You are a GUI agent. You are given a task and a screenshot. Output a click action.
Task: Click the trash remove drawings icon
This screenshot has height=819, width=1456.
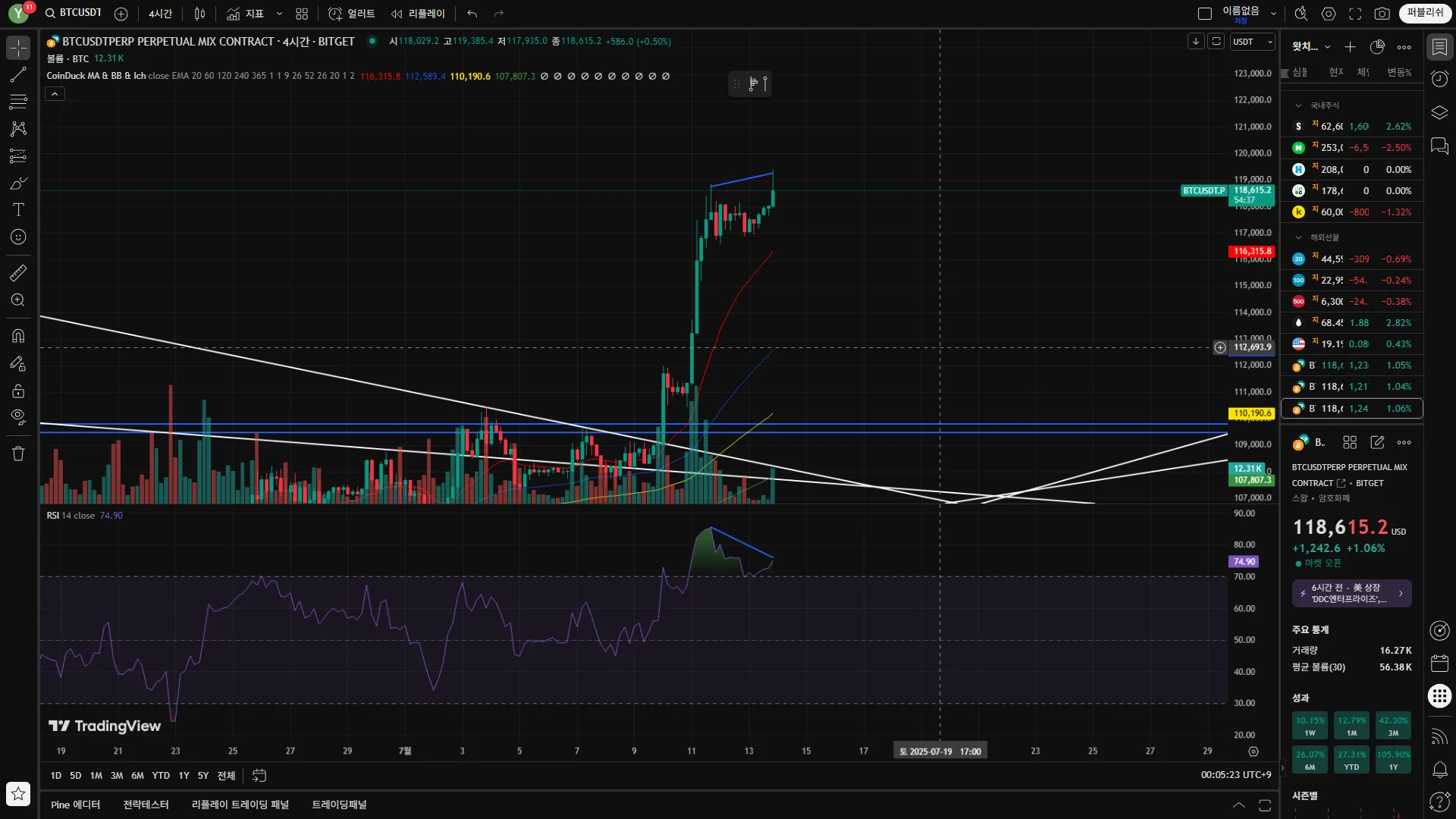click(x=18, y=453)
